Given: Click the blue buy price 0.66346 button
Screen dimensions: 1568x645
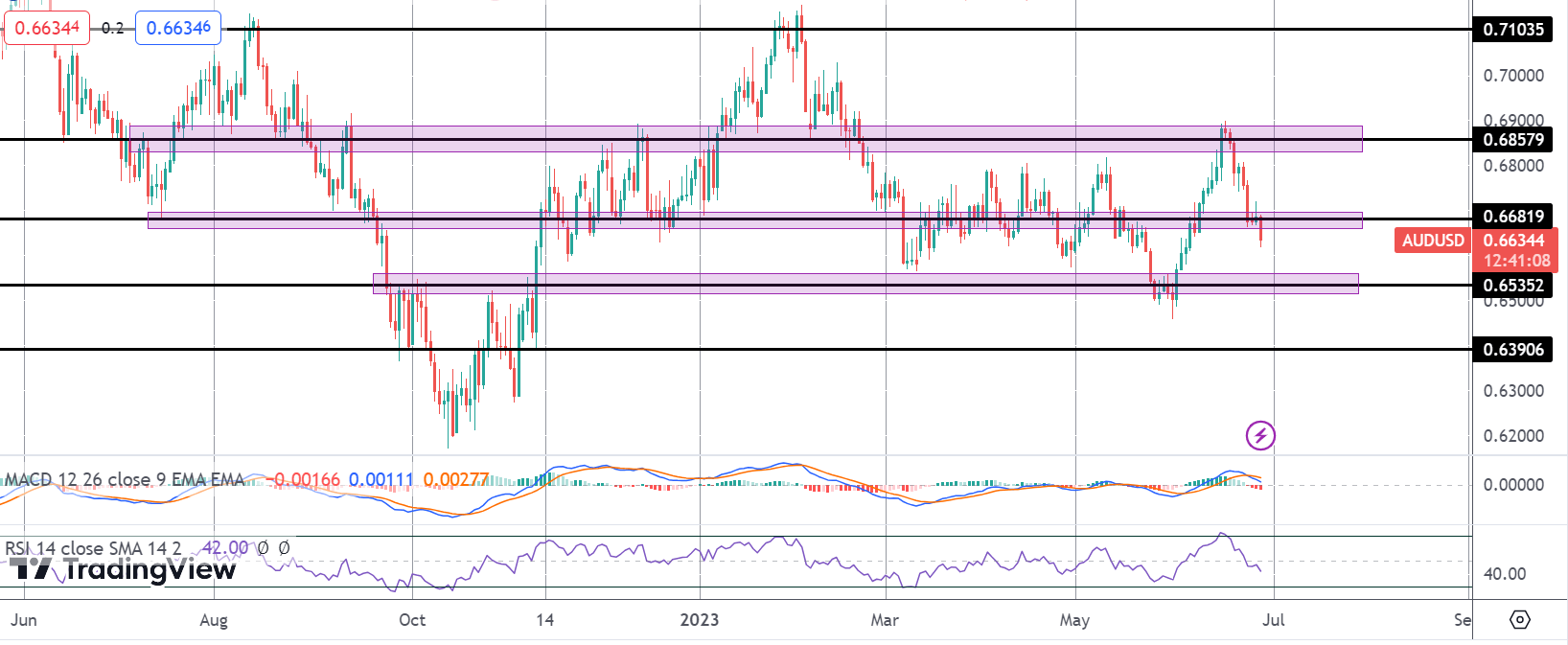Looking at the screenshot, I should pos(178,28).
